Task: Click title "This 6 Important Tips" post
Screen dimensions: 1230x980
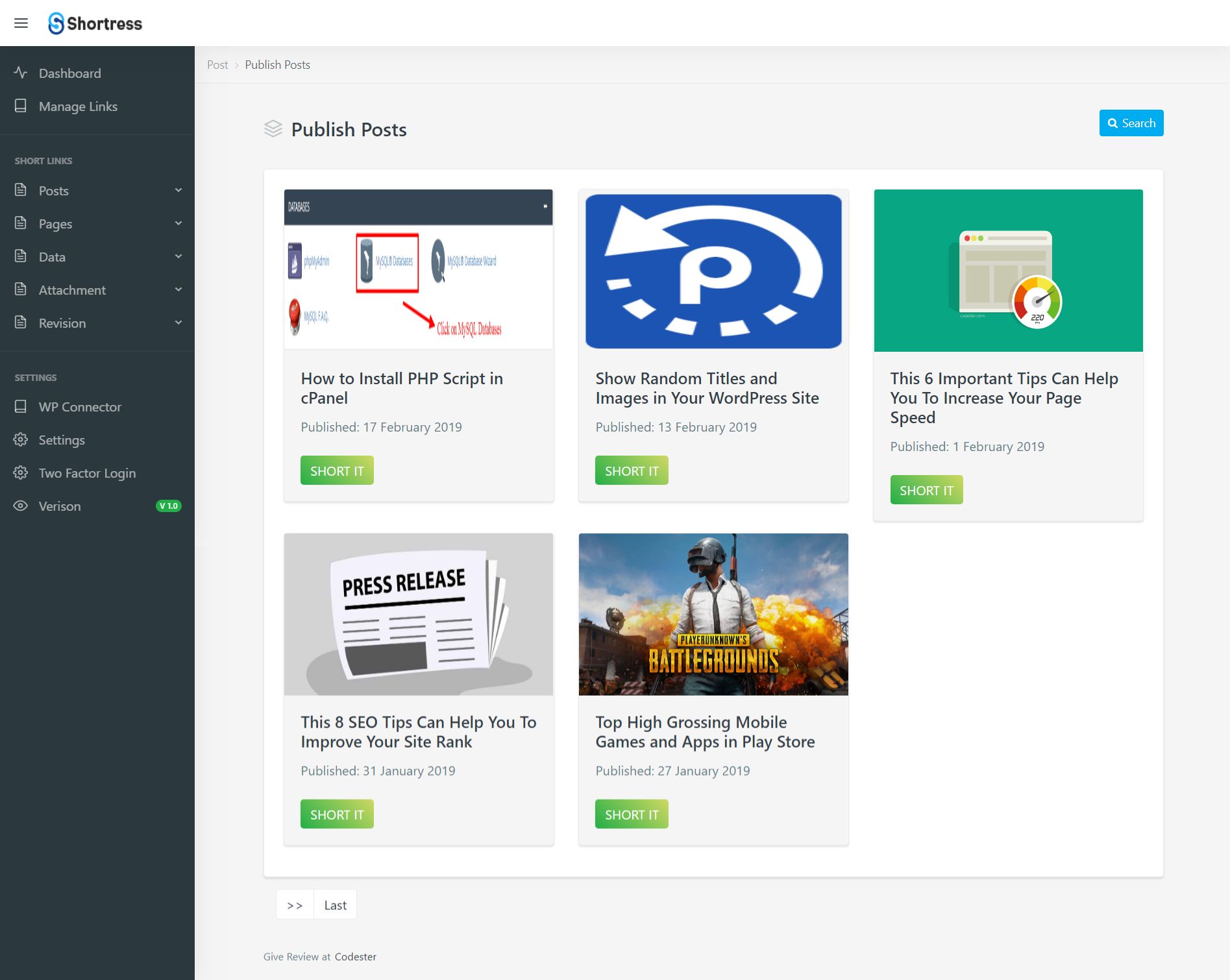Action: tap(1004, 398)
